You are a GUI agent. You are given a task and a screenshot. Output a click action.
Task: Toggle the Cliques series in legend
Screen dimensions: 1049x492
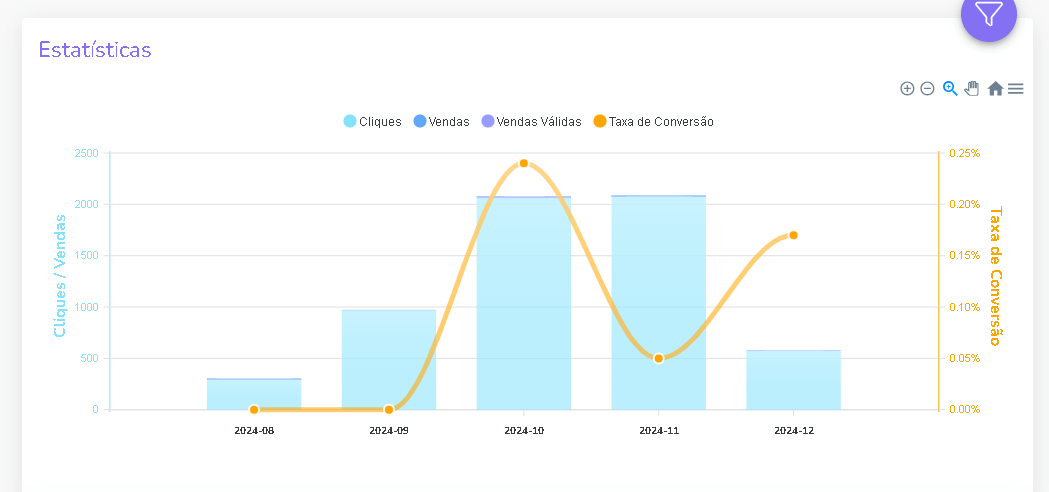coord(372,121)
